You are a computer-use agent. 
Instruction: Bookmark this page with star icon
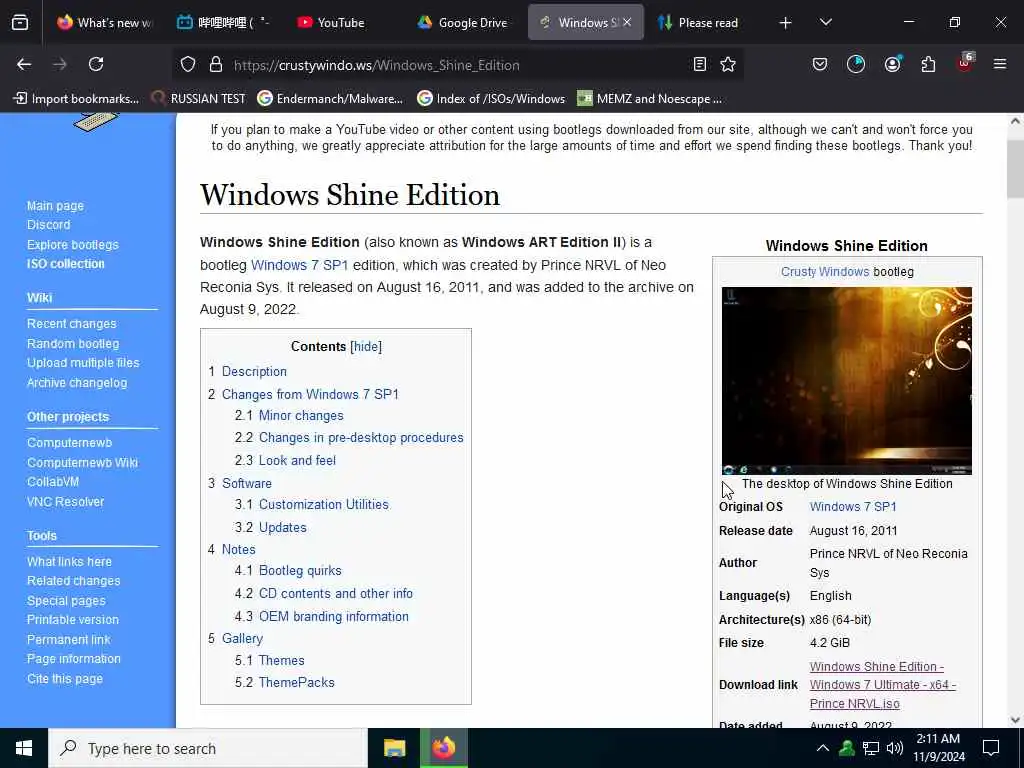(x=728, y=64)
